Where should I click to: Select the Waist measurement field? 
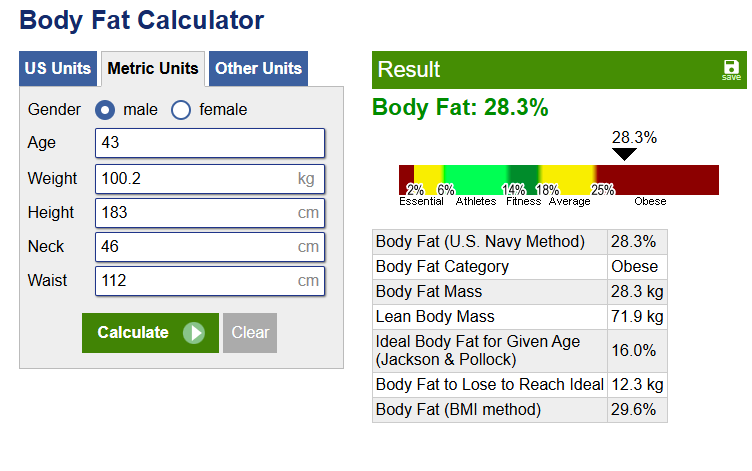[x=195, y=281]
